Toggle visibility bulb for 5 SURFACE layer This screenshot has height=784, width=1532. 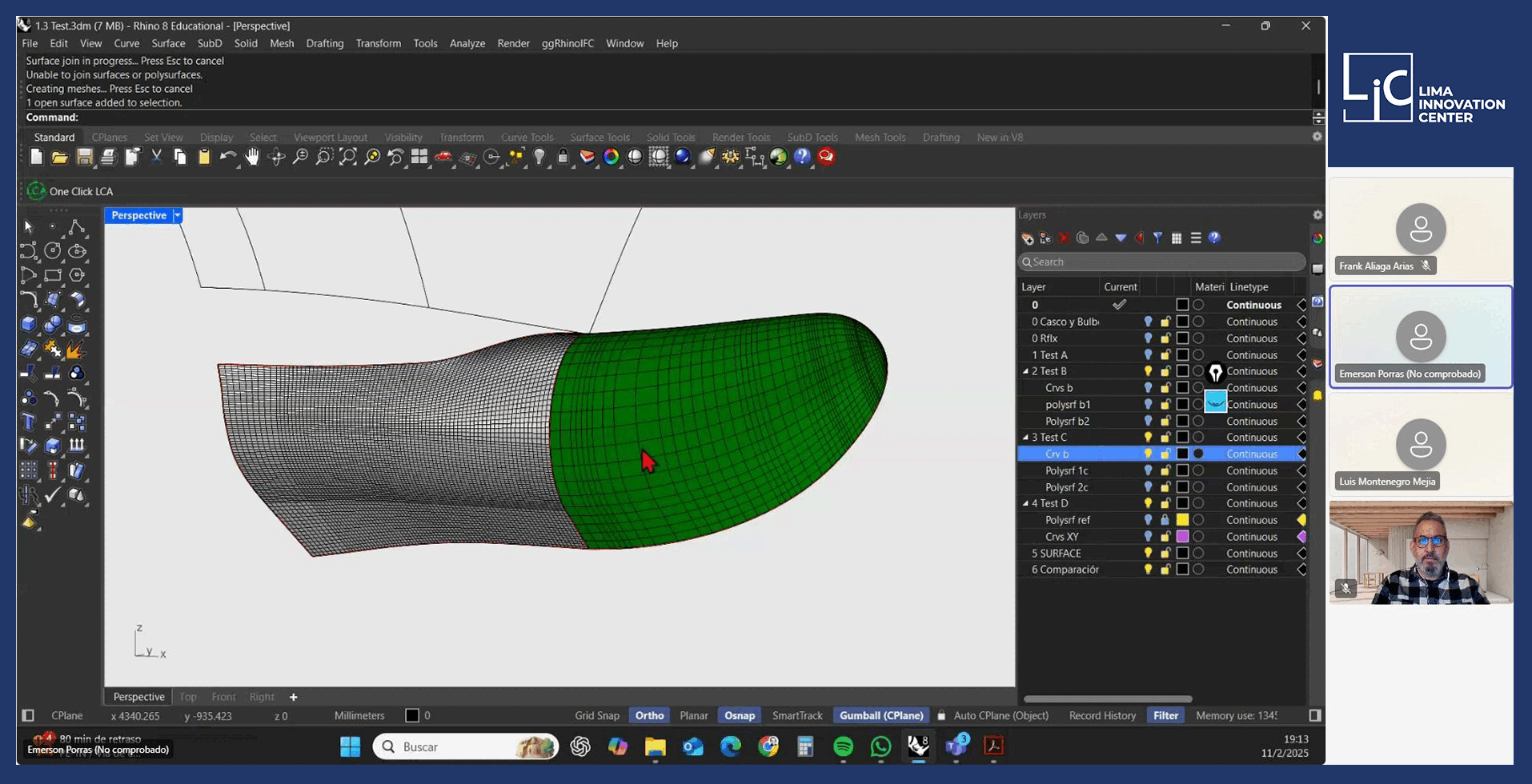click(1148, 553)
